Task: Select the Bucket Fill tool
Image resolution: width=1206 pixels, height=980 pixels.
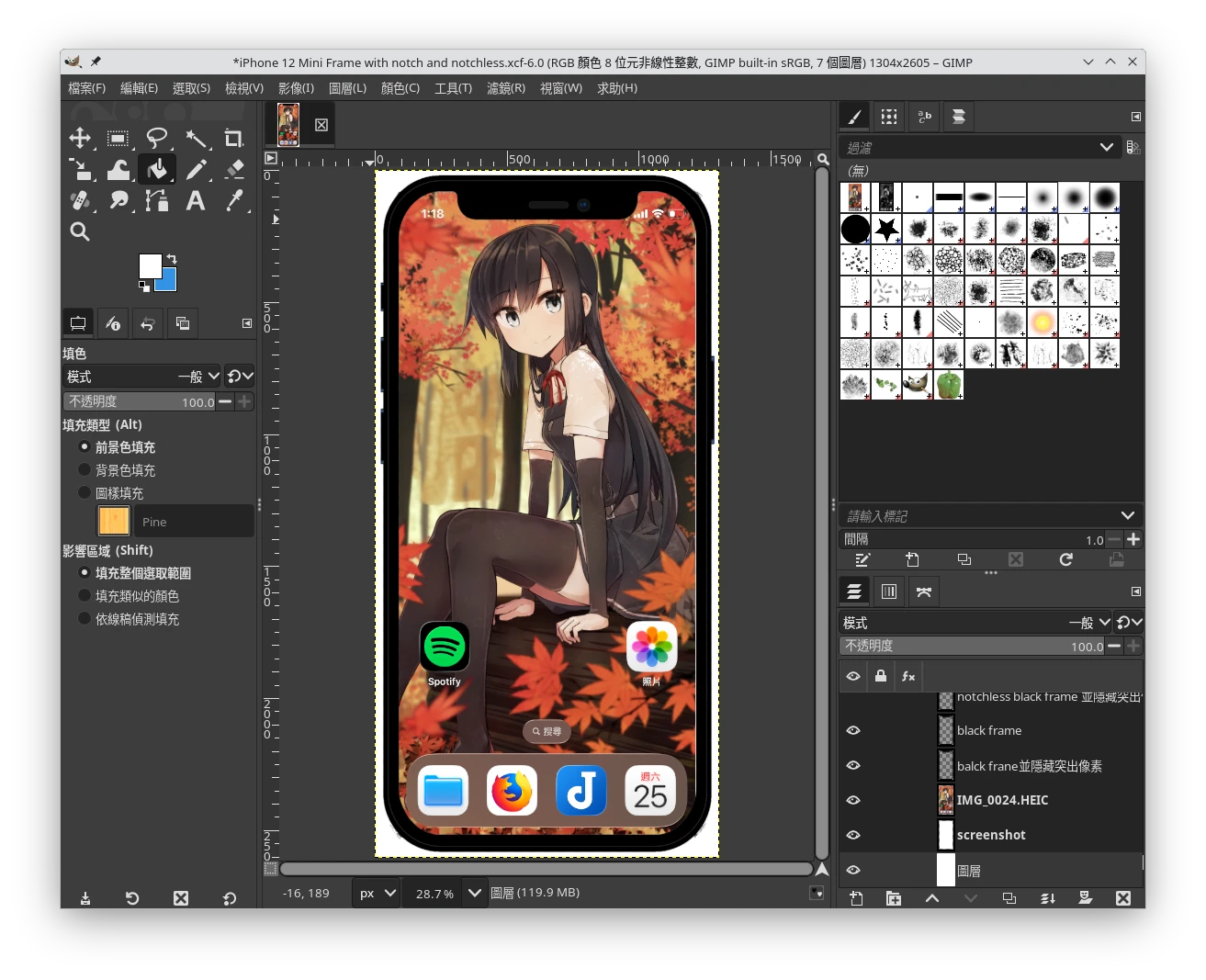Action: pos(157,170)
